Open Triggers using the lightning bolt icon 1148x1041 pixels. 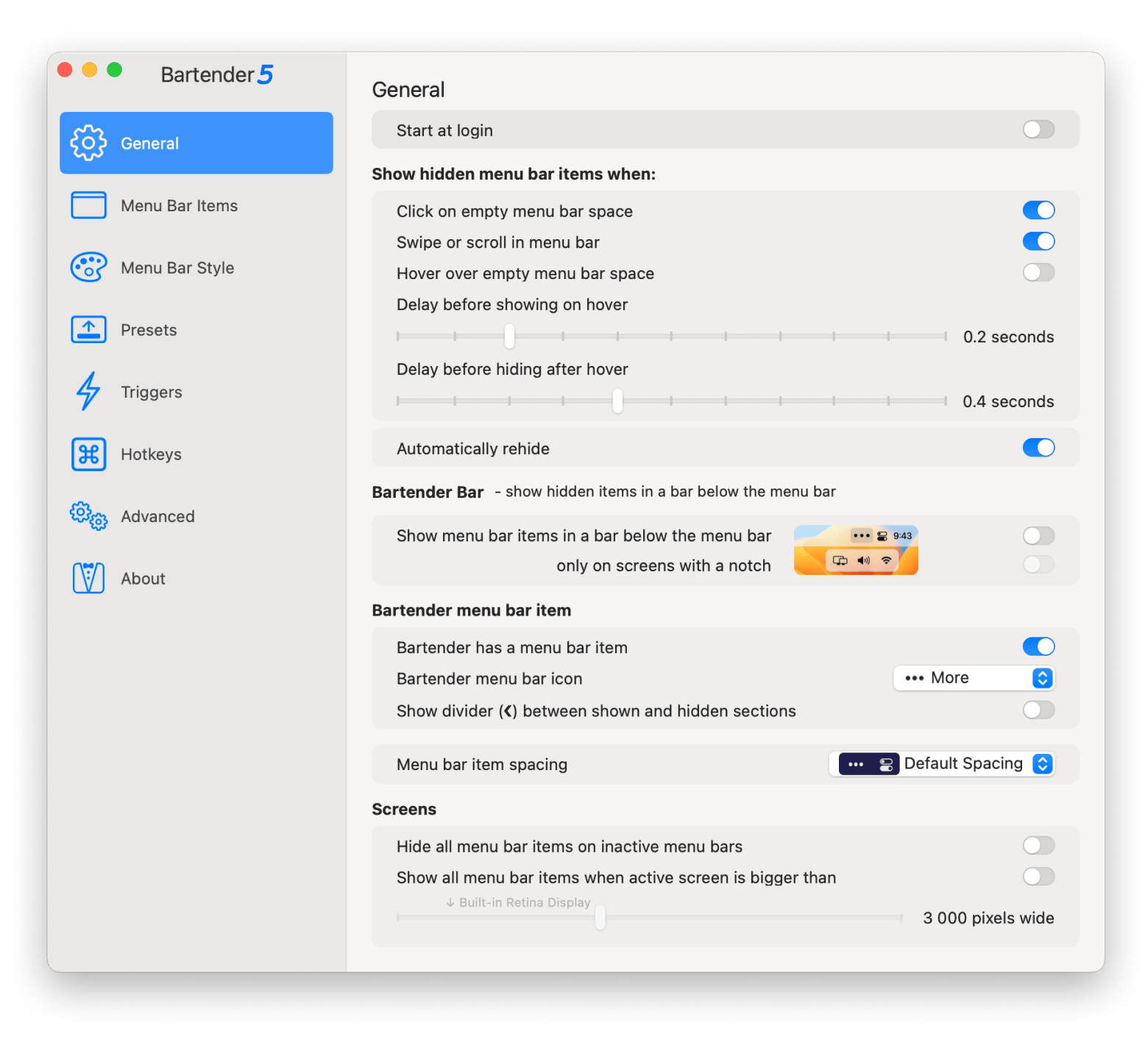(88, 392)
